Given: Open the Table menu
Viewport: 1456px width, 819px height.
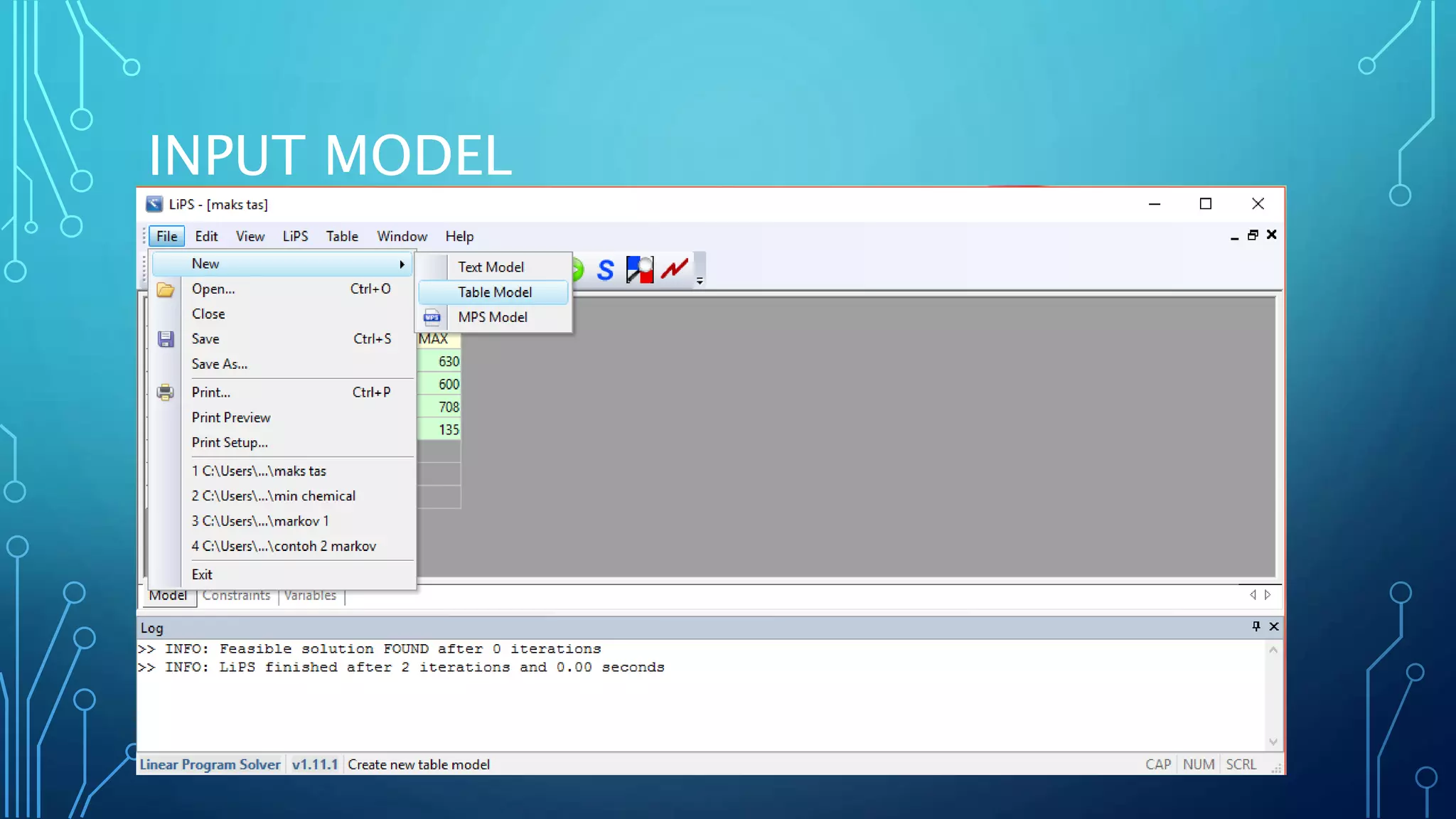Looking at the screenshot, I should click(342, 236).
